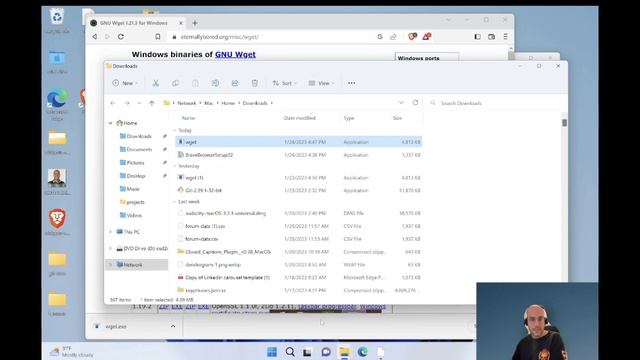
Task: Select Downloads in the navigation pane
Action: pyautogui.click(x=139, y=136)
